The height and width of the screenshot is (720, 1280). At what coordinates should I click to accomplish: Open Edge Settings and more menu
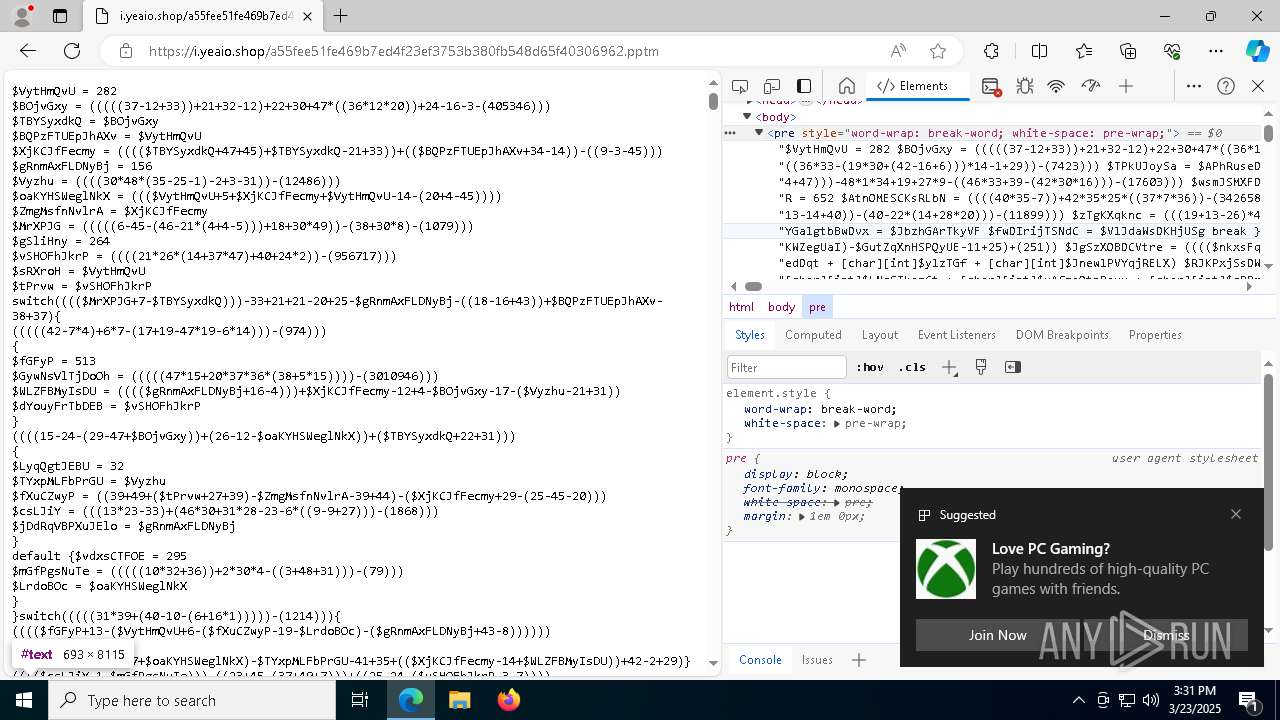(x=1216, y=51)
